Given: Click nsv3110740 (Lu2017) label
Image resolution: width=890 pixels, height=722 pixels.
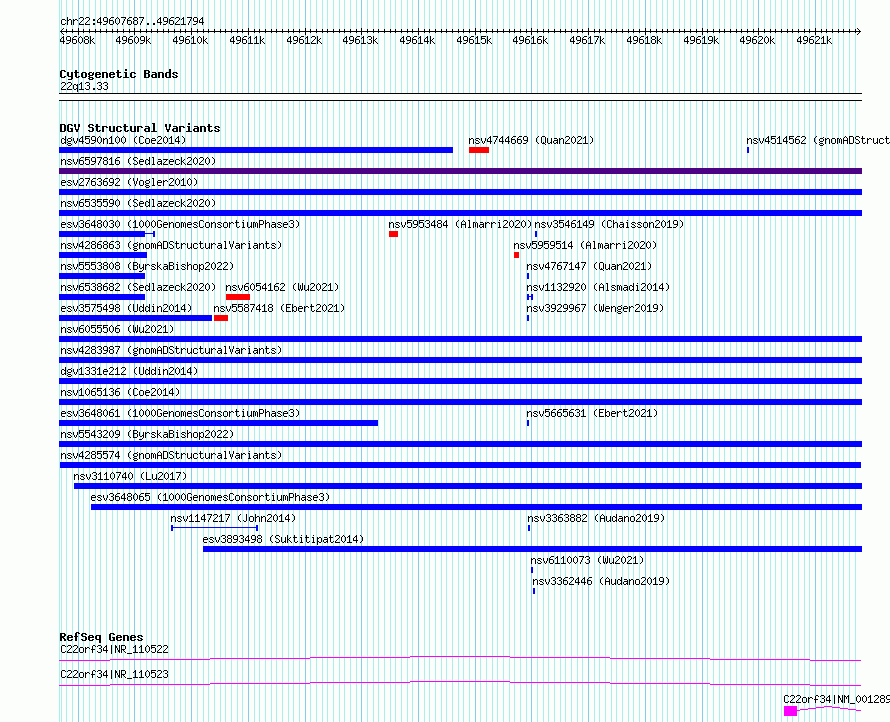Looking at the screenshot, I should pos(130,476).
